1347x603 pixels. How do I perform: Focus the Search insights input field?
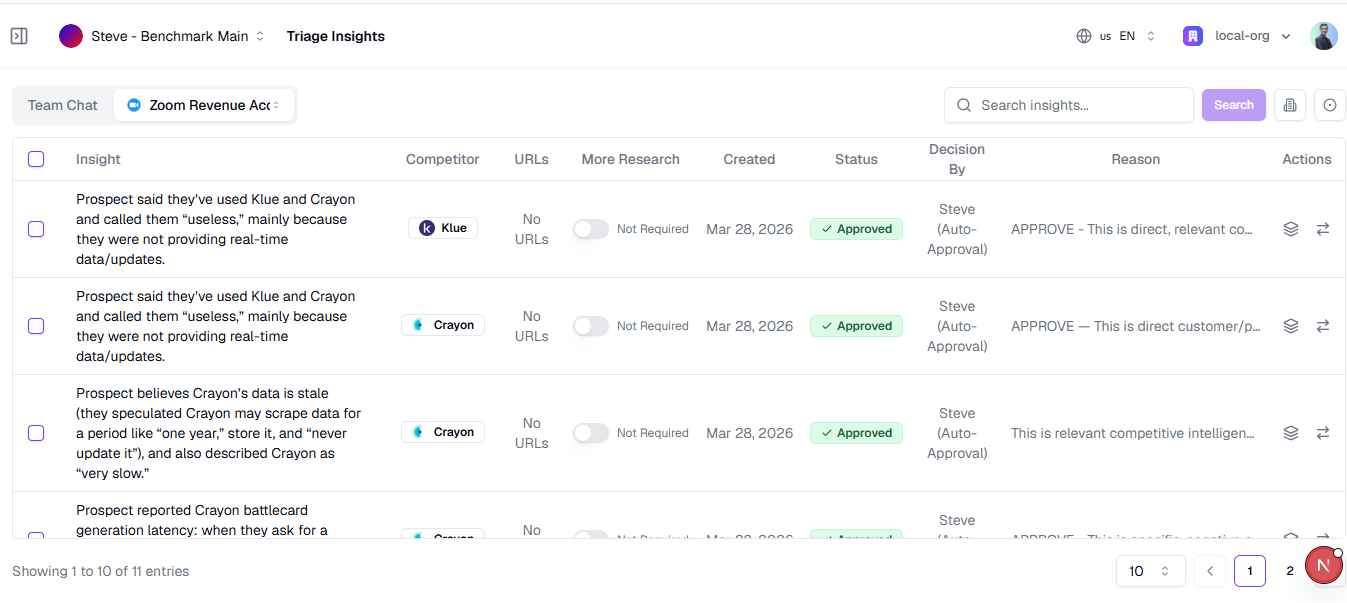(1069, 105)
